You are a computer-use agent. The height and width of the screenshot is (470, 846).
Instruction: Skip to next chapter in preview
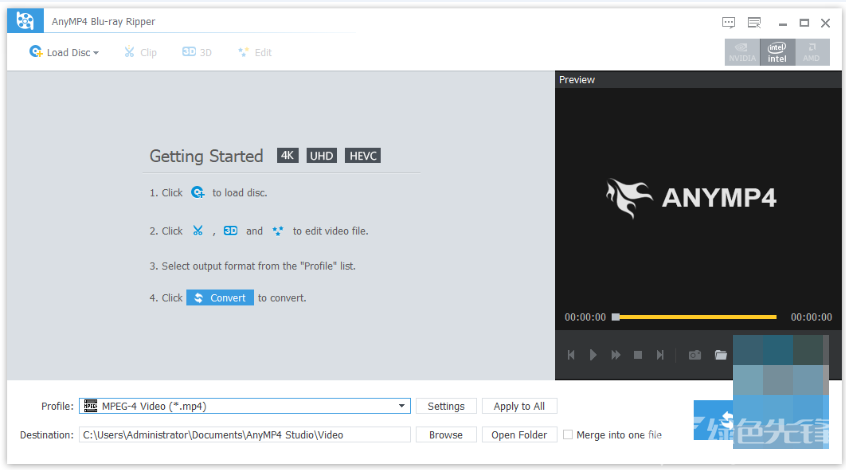tap(660, 355)
